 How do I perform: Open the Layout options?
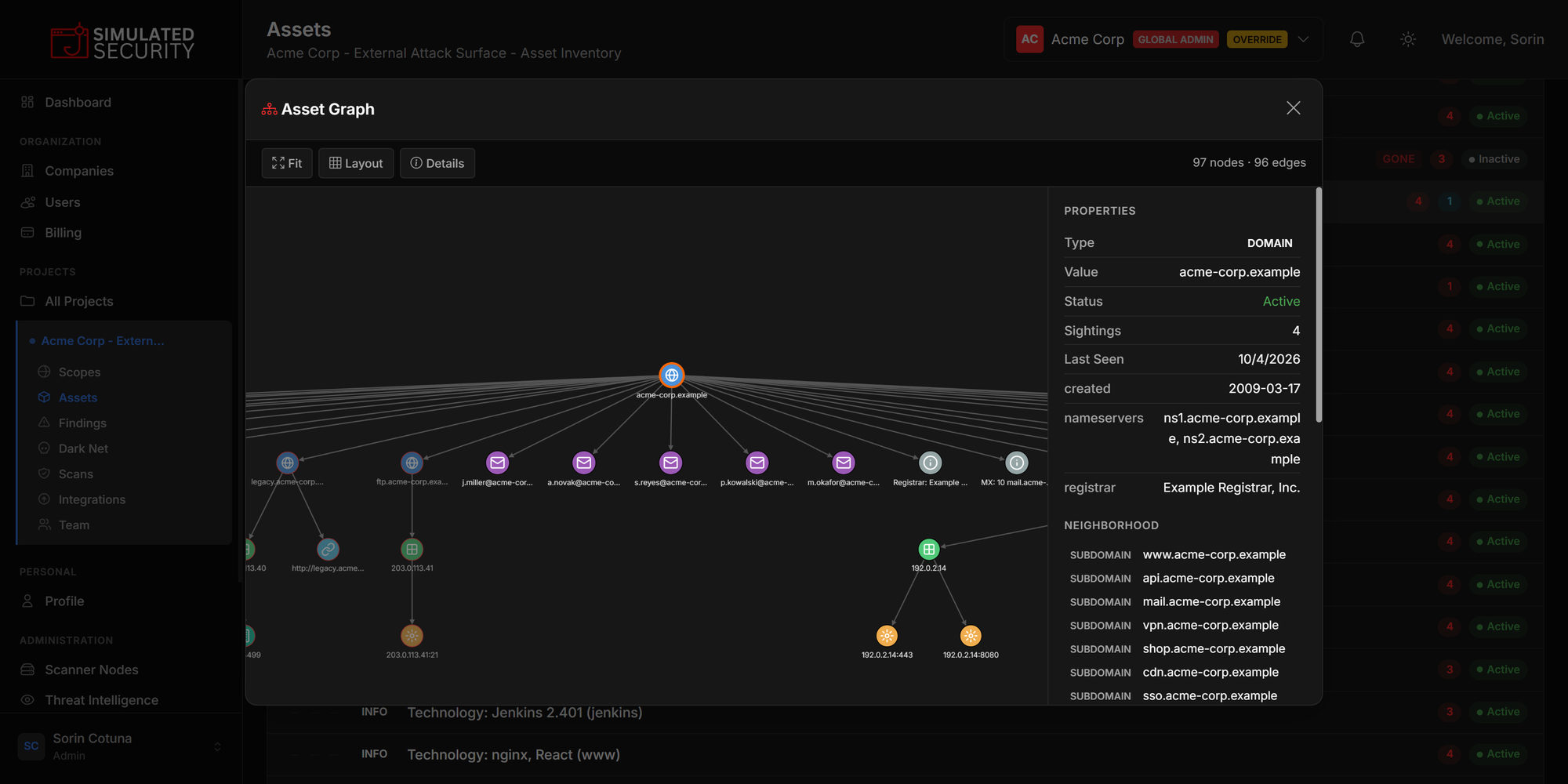[x=356, y=163]
